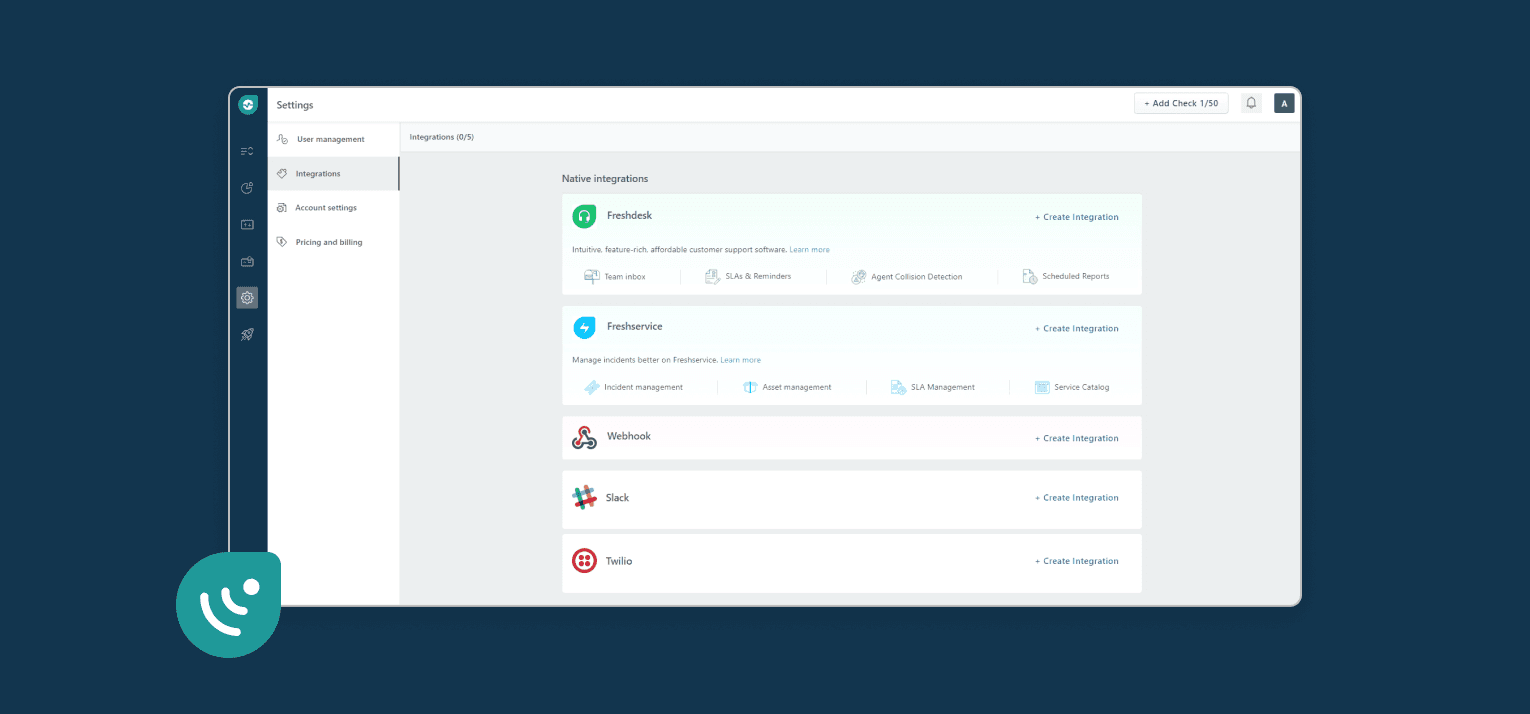Create a Slack integration
Image resolution: width=1530 pixels, height=714 pixels.
click(x=1077, y=498)
